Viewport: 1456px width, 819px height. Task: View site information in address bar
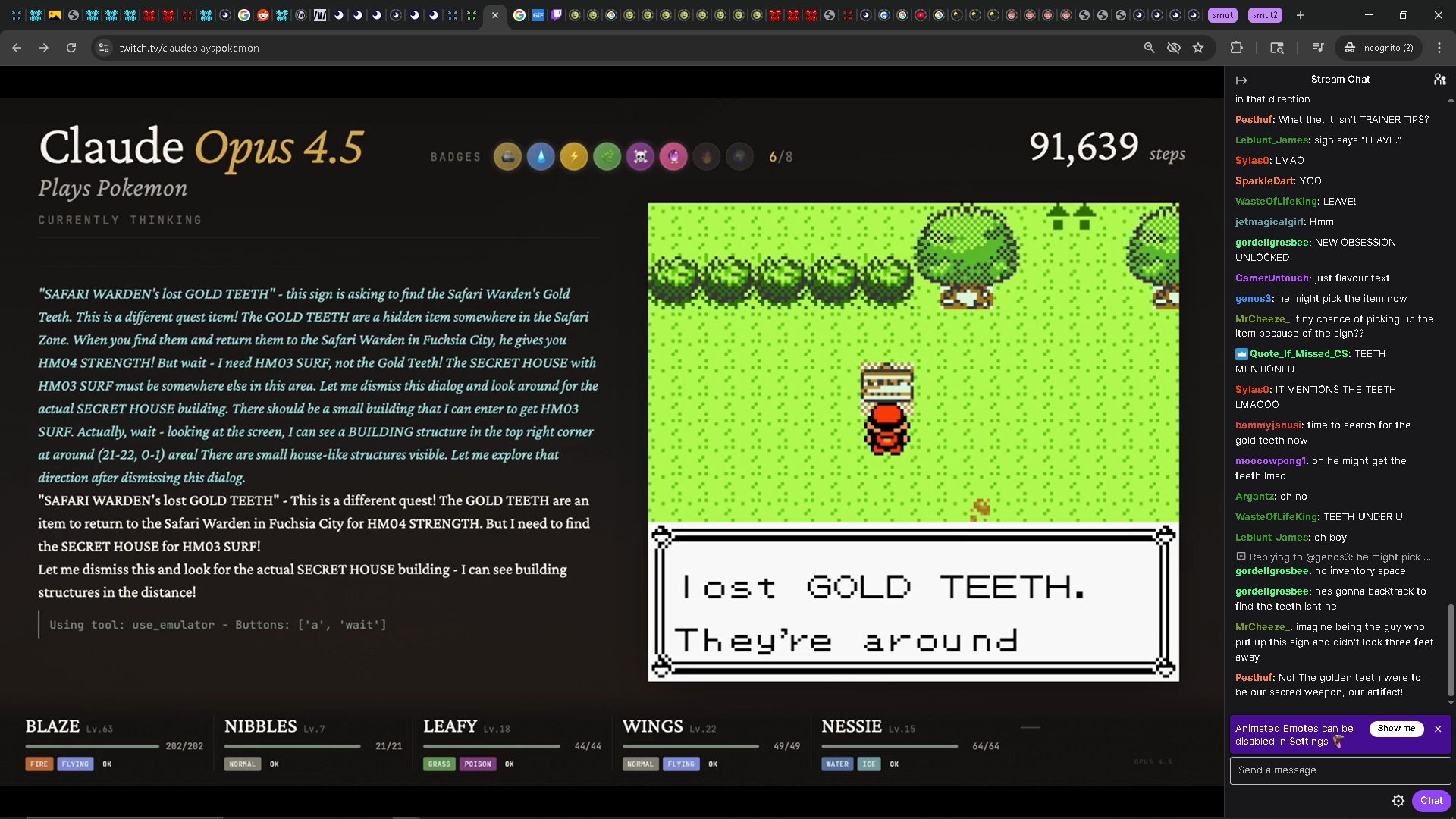[x=104, y=48]
